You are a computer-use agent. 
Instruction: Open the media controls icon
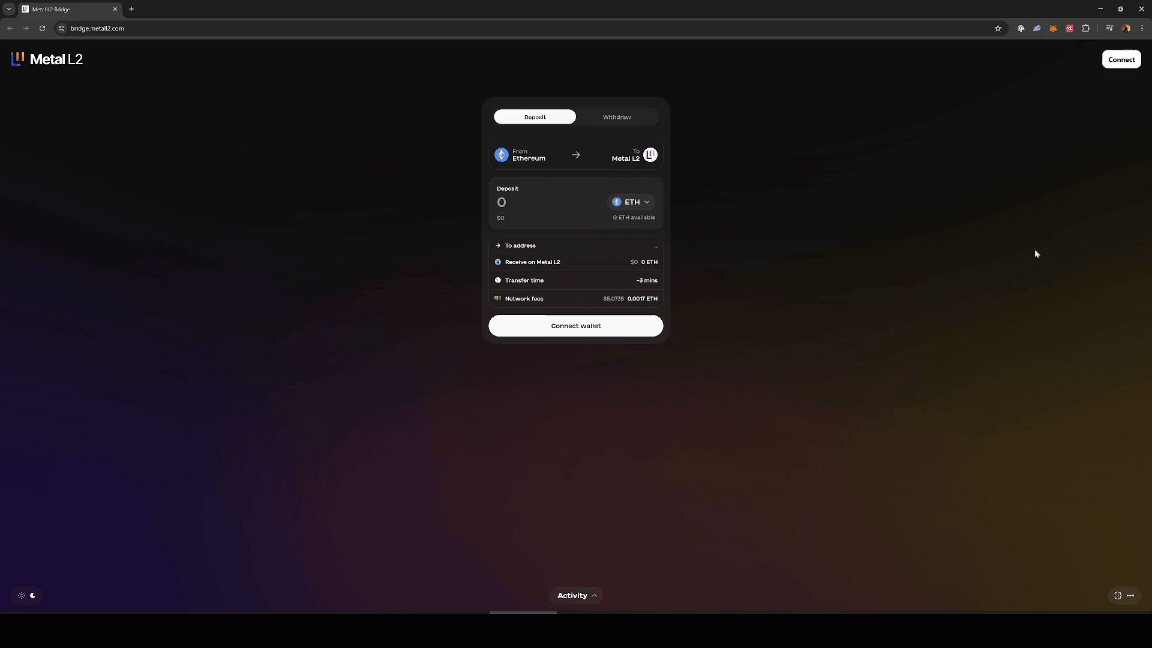click(1109, 29)
